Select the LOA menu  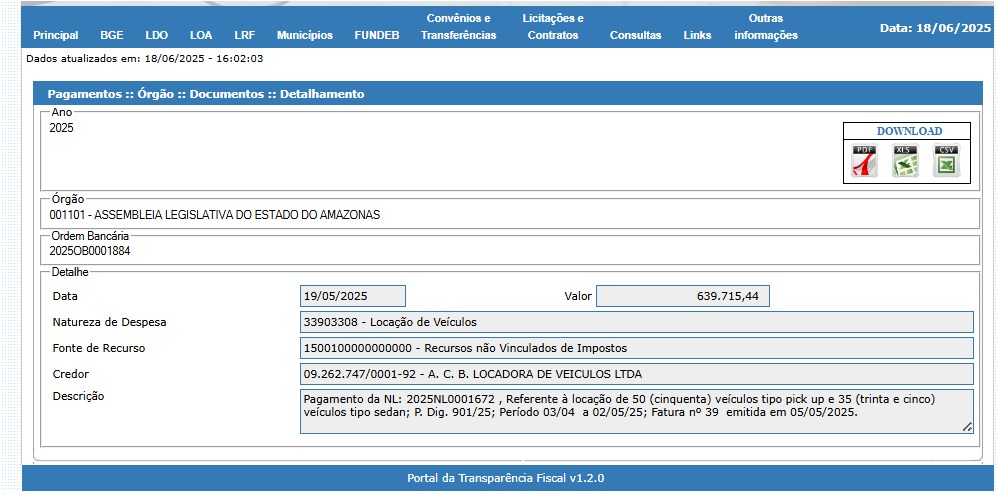click(x=201, y=35)
